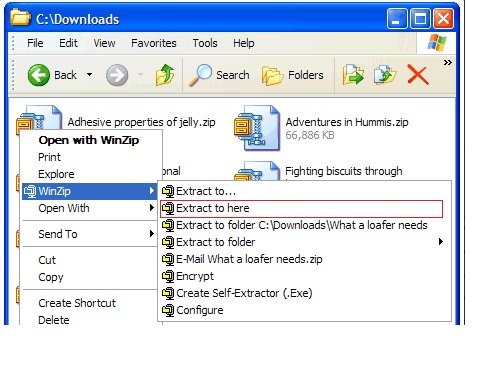Image resolution: width=485 pixels, height=383 pixels.
Task: Minimize the C:\Downloads window
Action: tap(397, 19)
